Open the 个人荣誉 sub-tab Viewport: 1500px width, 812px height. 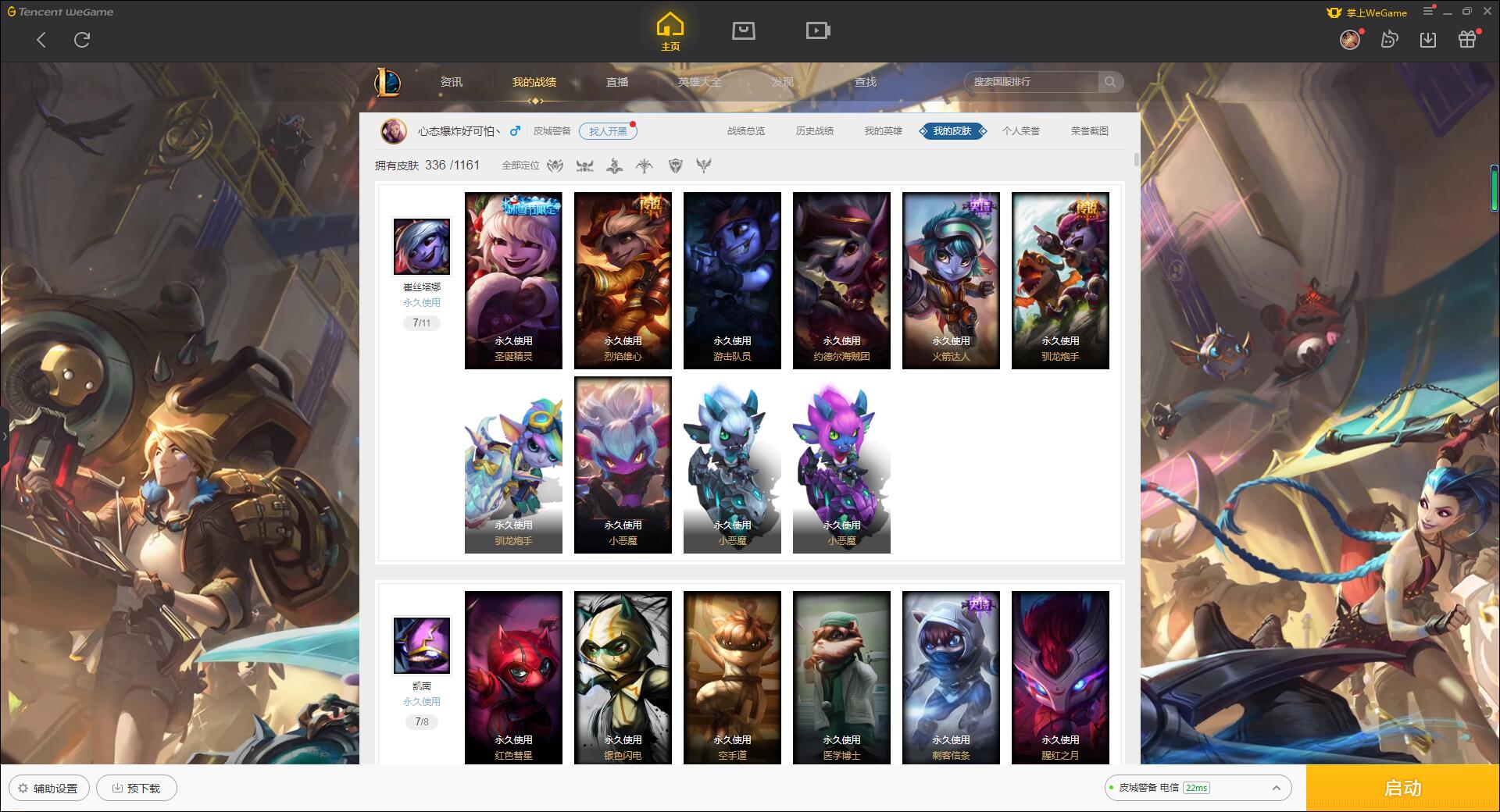click(1021, 131)
